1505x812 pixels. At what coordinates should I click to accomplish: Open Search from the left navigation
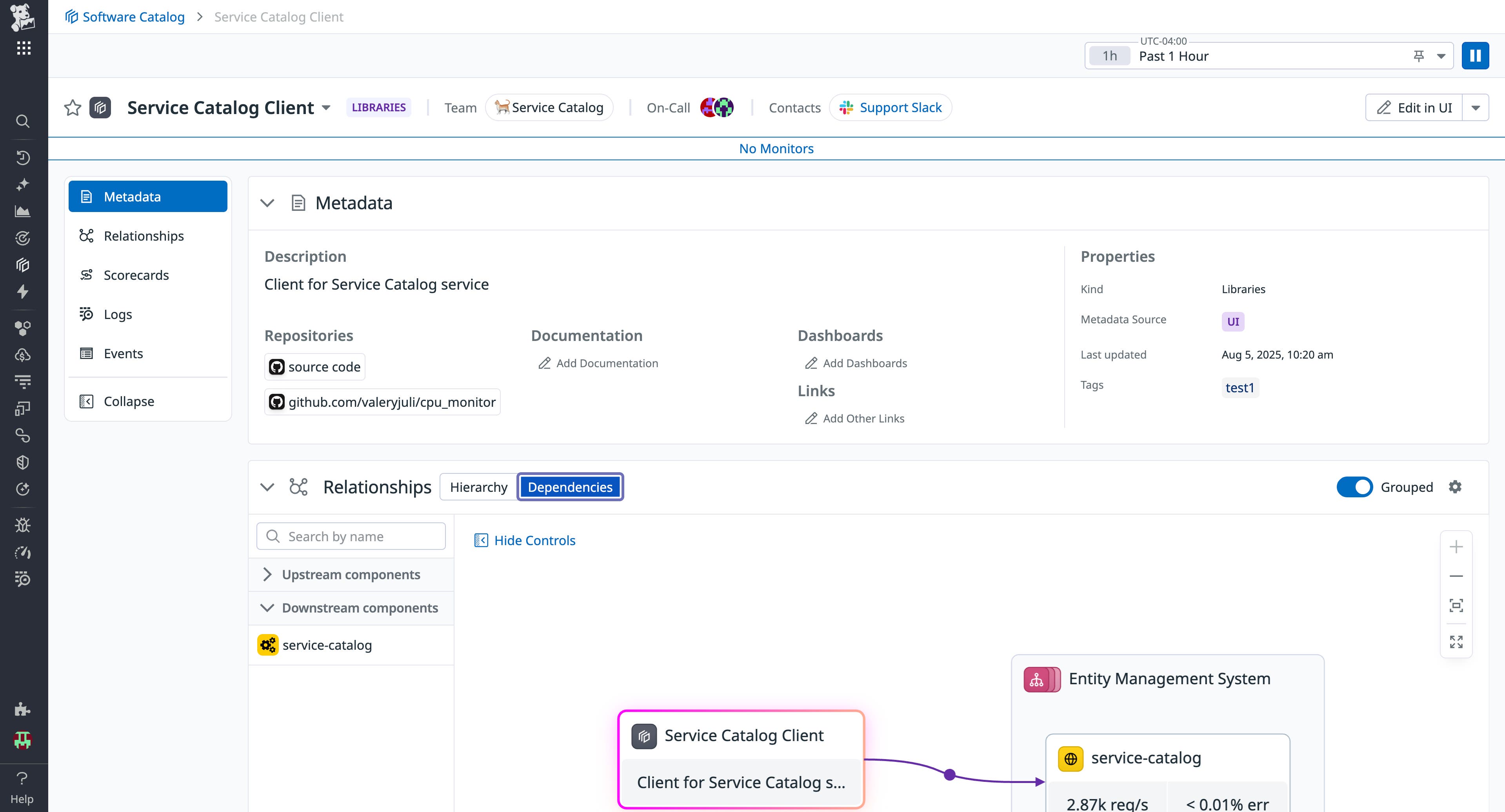point(22,121)
